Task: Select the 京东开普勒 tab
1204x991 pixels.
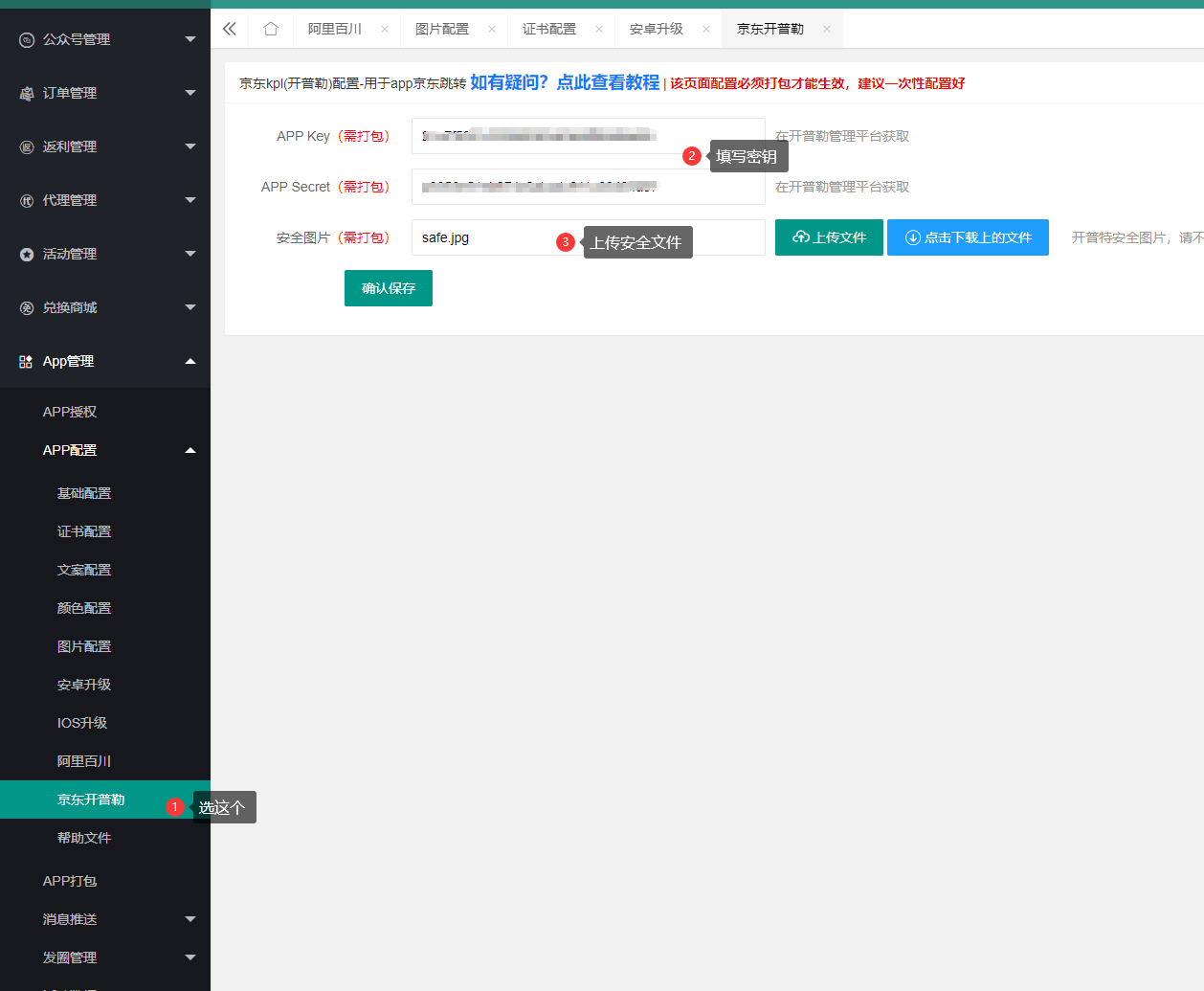Action: [x=770, y=29]
